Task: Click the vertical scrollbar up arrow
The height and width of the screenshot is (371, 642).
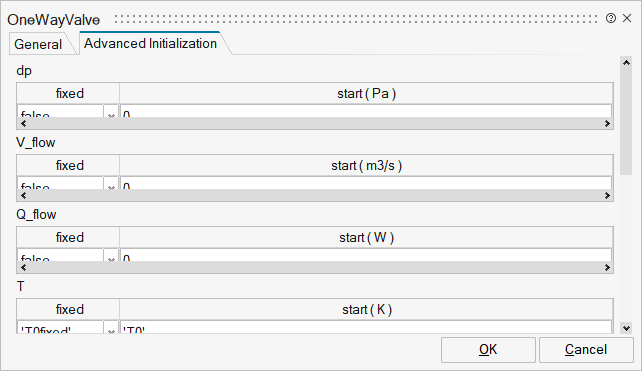Action: 626,63
